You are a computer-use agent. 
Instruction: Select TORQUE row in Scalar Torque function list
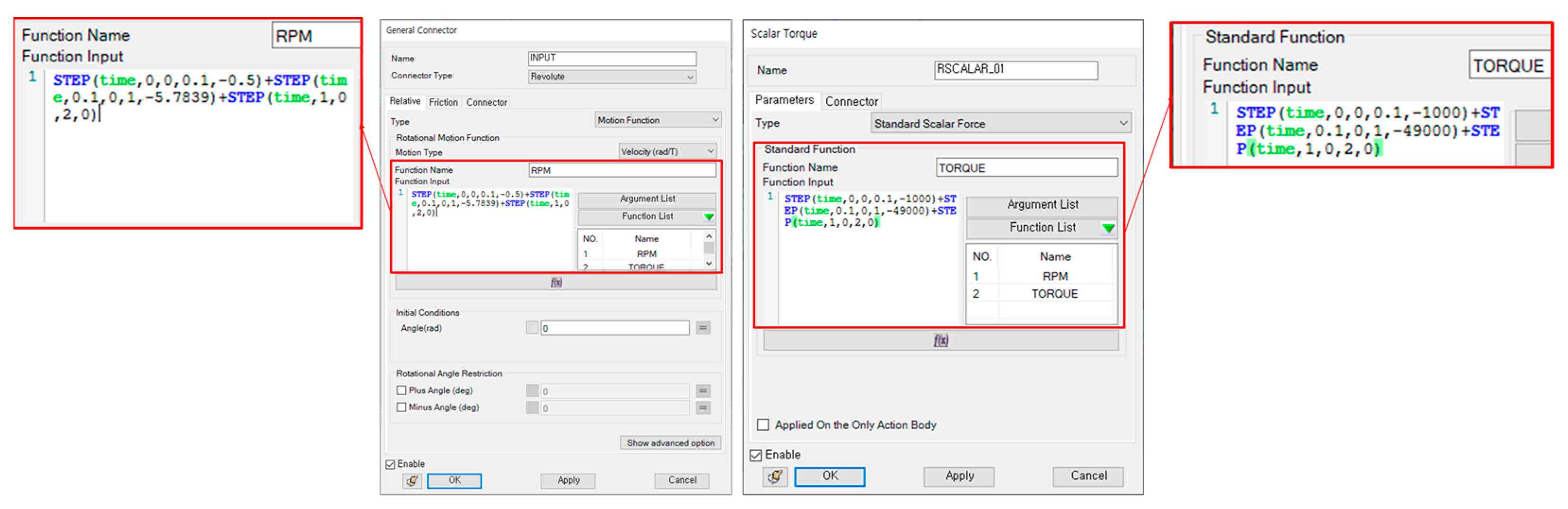1042,294
